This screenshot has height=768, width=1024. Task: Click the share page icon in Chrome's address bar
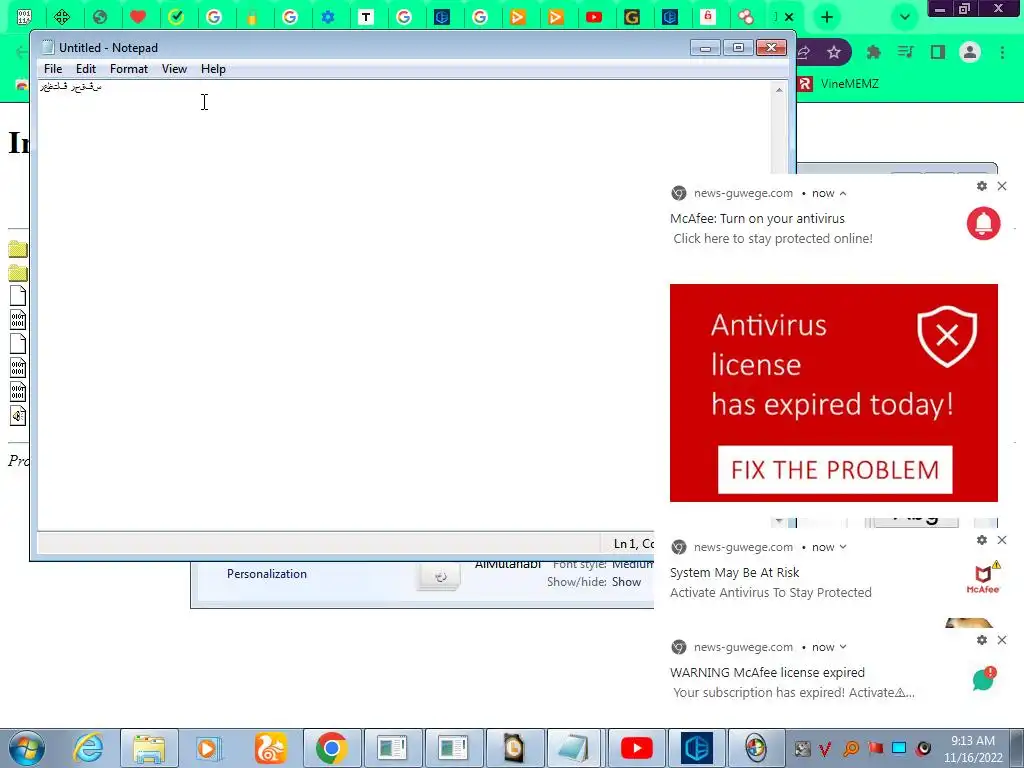point(804,52)
